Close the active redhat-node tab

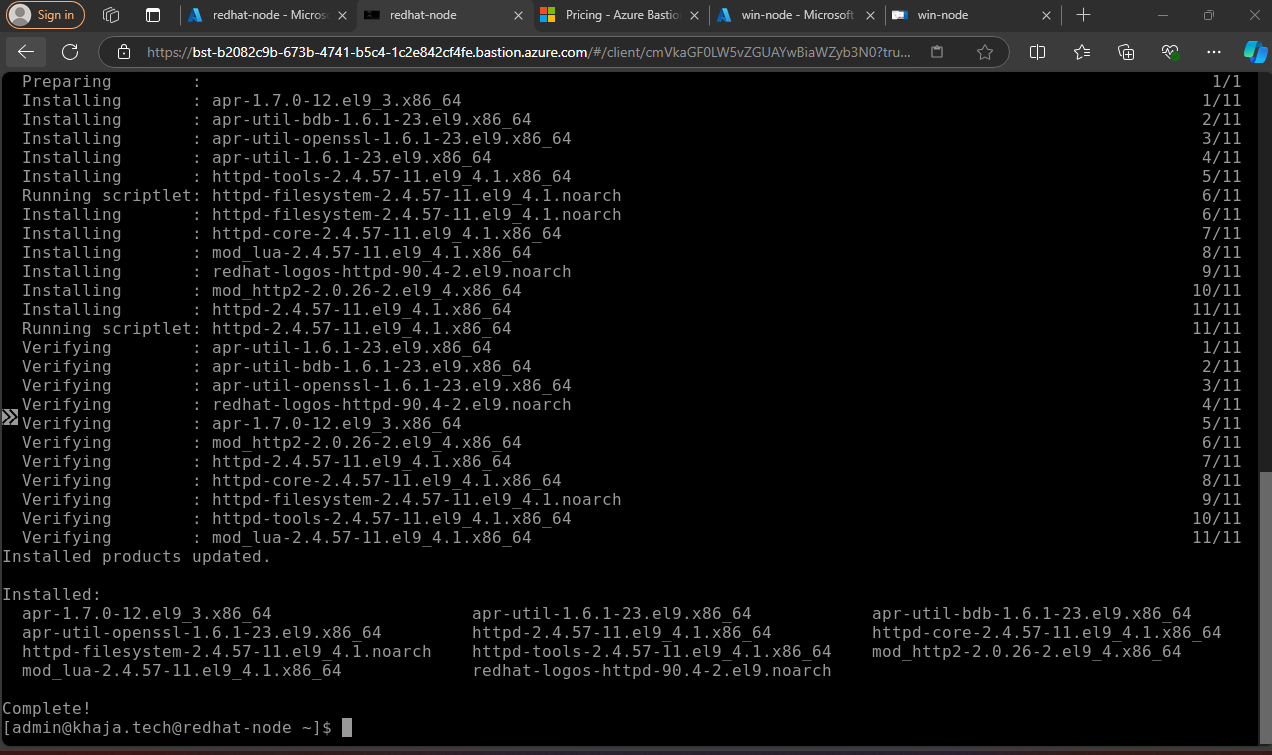pos(518,15)
